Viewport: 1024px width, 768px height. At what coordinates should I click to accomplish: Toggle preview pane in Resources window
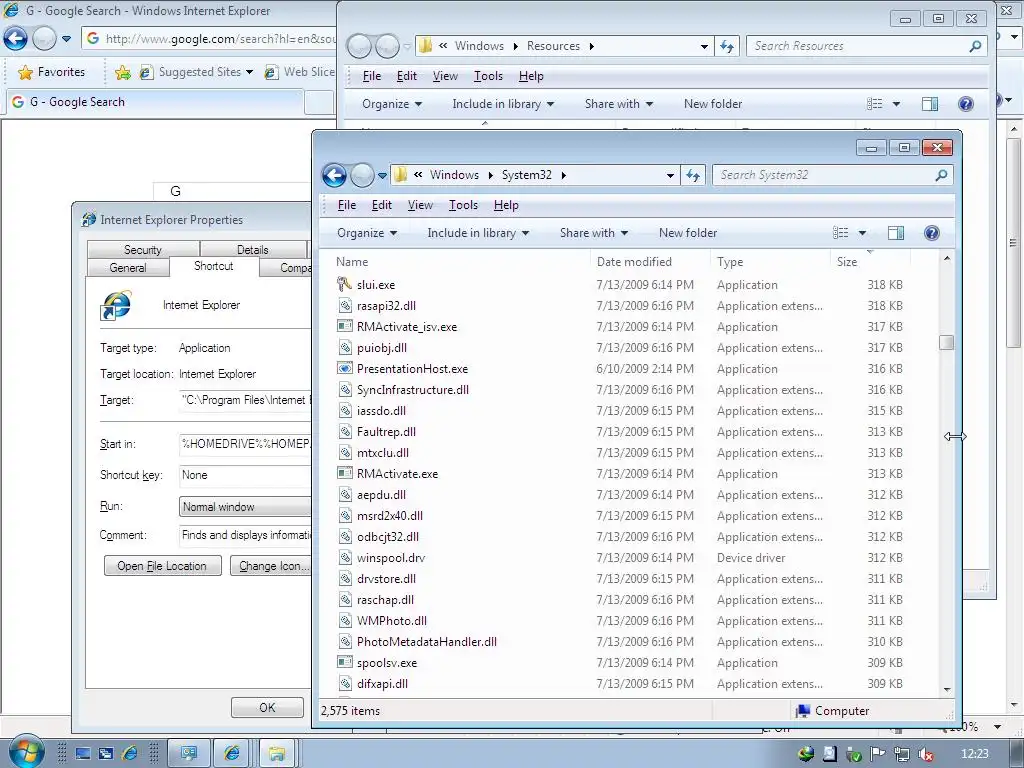click(930, 104)
